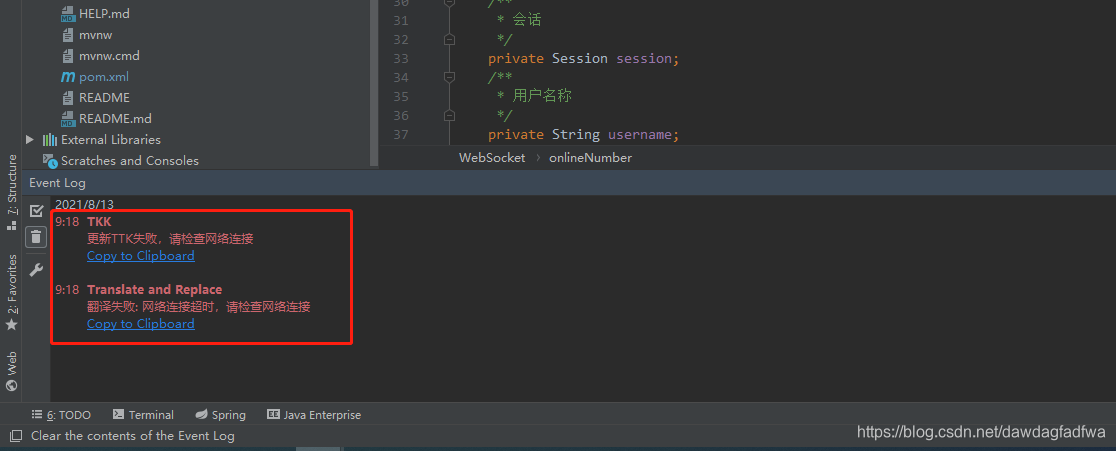Screen dimensions: 1116x451
Task: Click the HELP.md markdown file icon
Action: [x=68, y=14]
